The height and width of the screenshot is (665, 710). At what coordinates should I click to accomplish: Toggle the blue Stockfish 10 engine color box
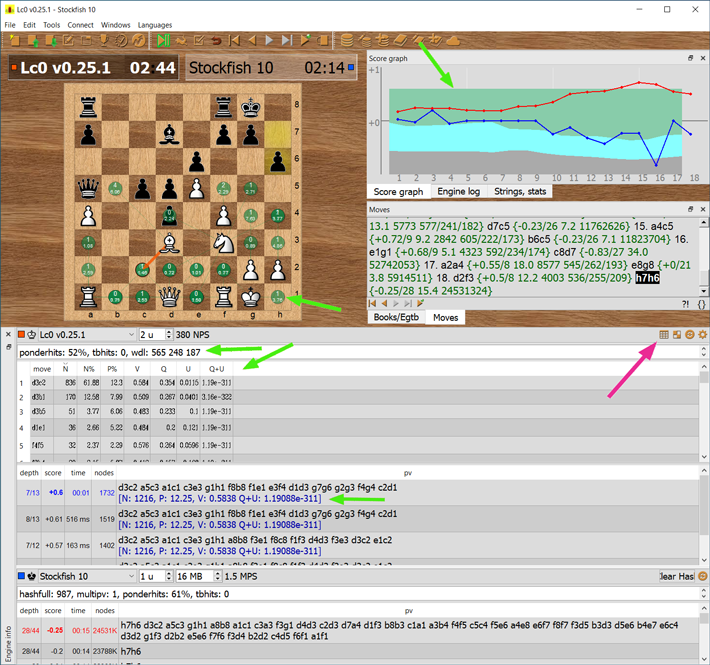click(22, 577)
